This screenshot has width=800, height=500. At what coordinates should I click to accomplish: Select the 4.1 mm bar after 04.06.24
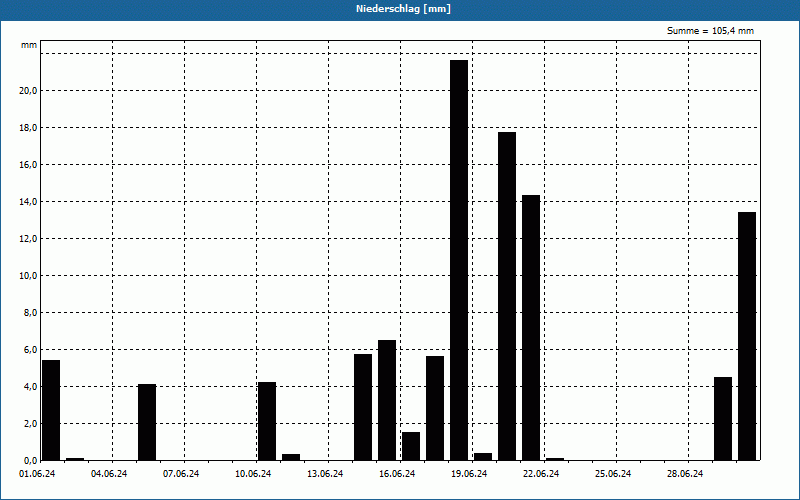(x=147, y=422)
